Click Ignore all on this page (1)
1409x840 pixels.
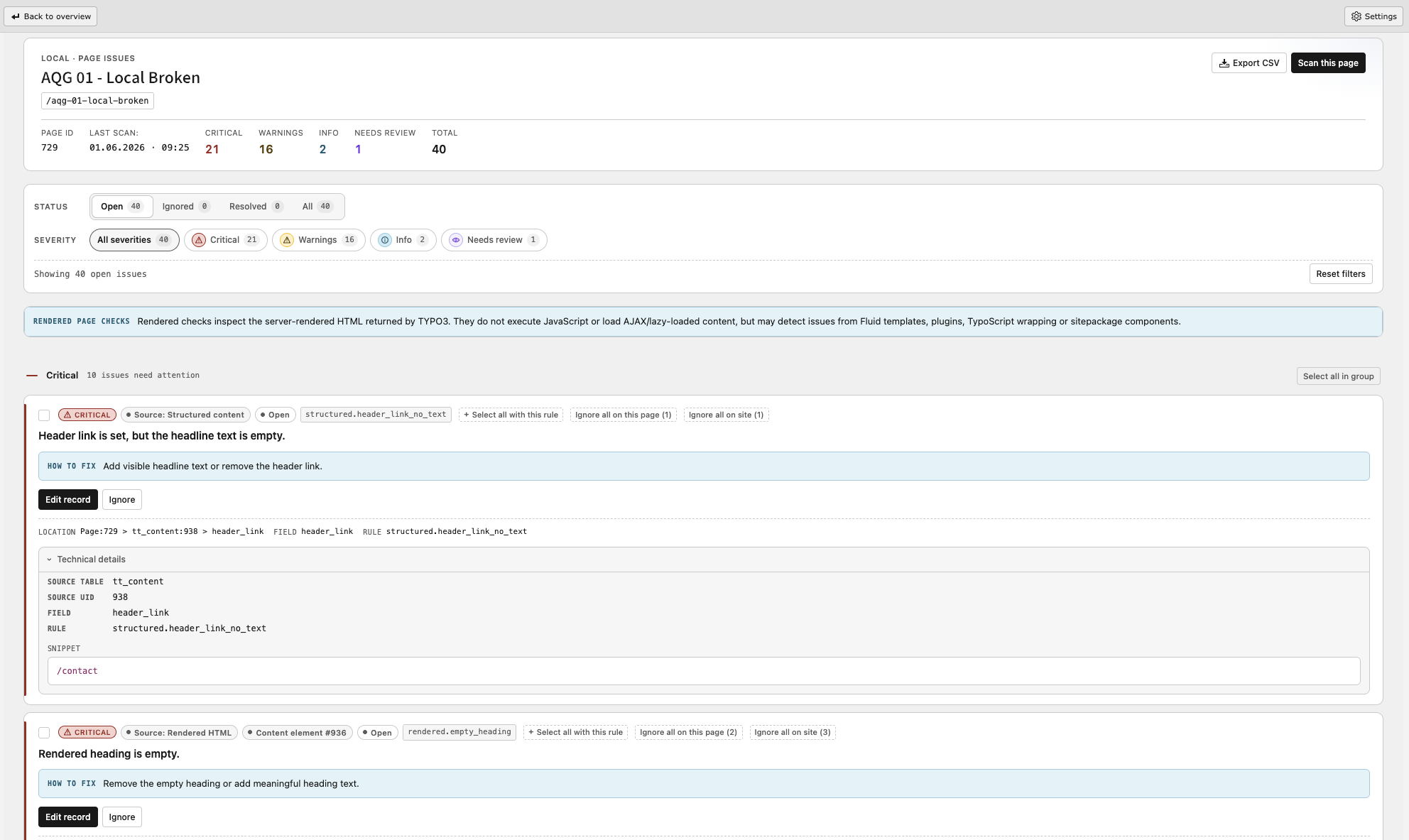click(x=623, y=415)
